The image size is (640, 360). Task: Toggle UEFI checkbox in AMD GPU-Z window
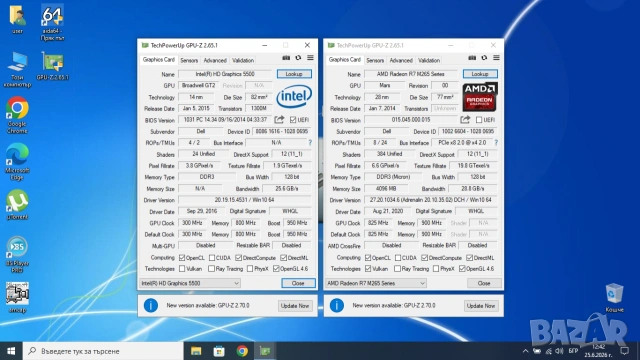[479, 120]
